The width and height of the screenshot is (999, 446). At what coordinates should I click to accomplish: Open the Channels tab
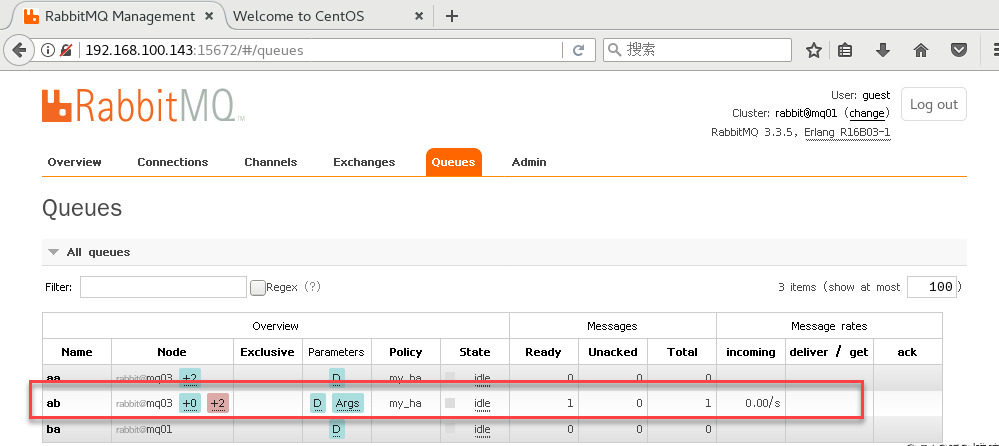[x=271, y=162]
